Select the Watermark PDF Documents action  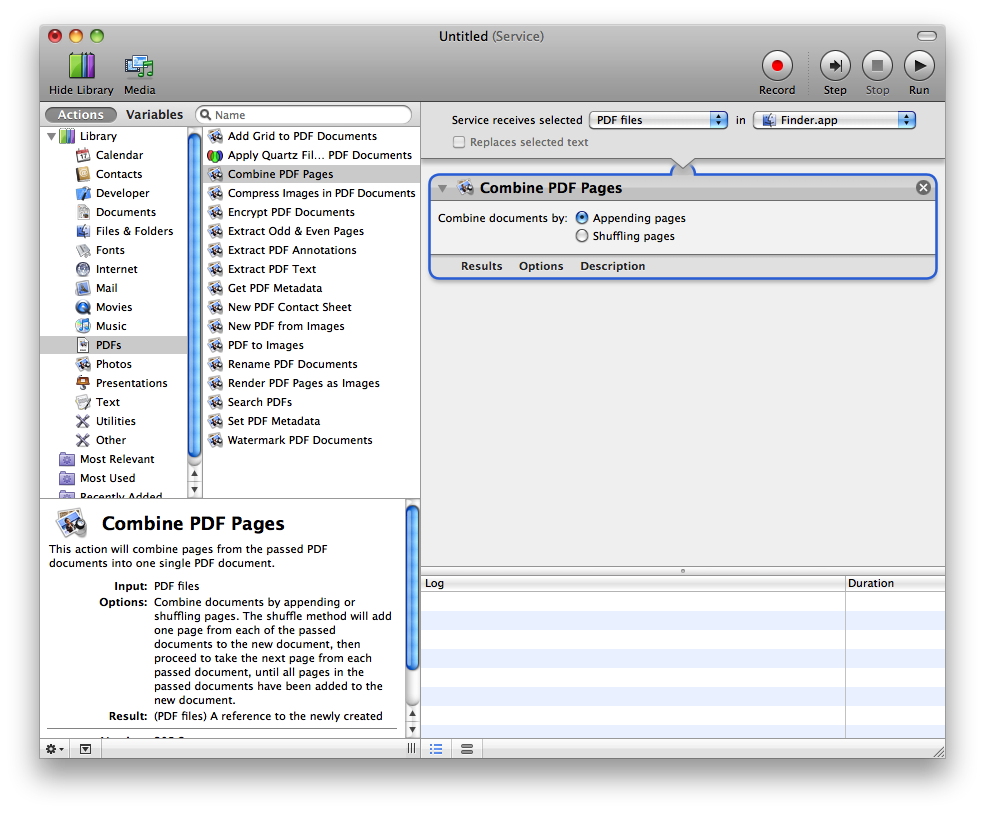tap(299, 441)
